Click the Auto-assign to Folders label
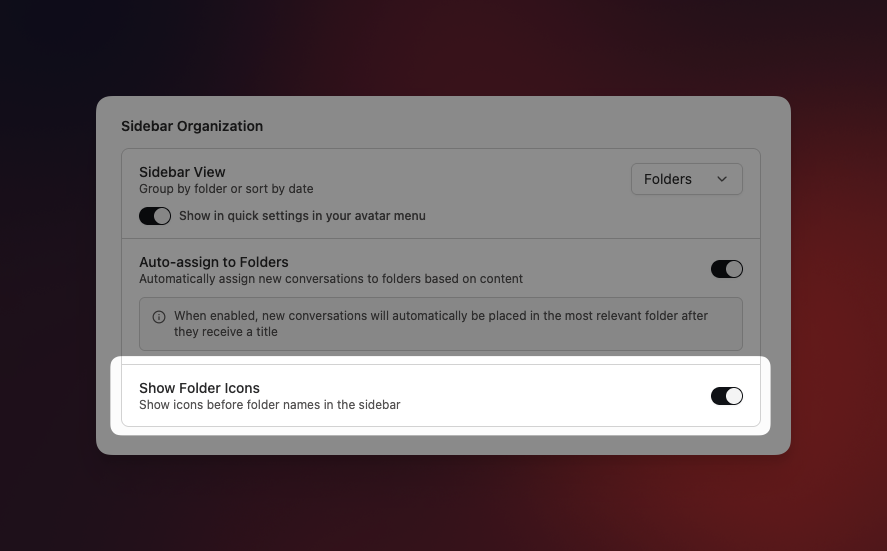The height and width of the screenshot is (551, 887). (214, 262)
